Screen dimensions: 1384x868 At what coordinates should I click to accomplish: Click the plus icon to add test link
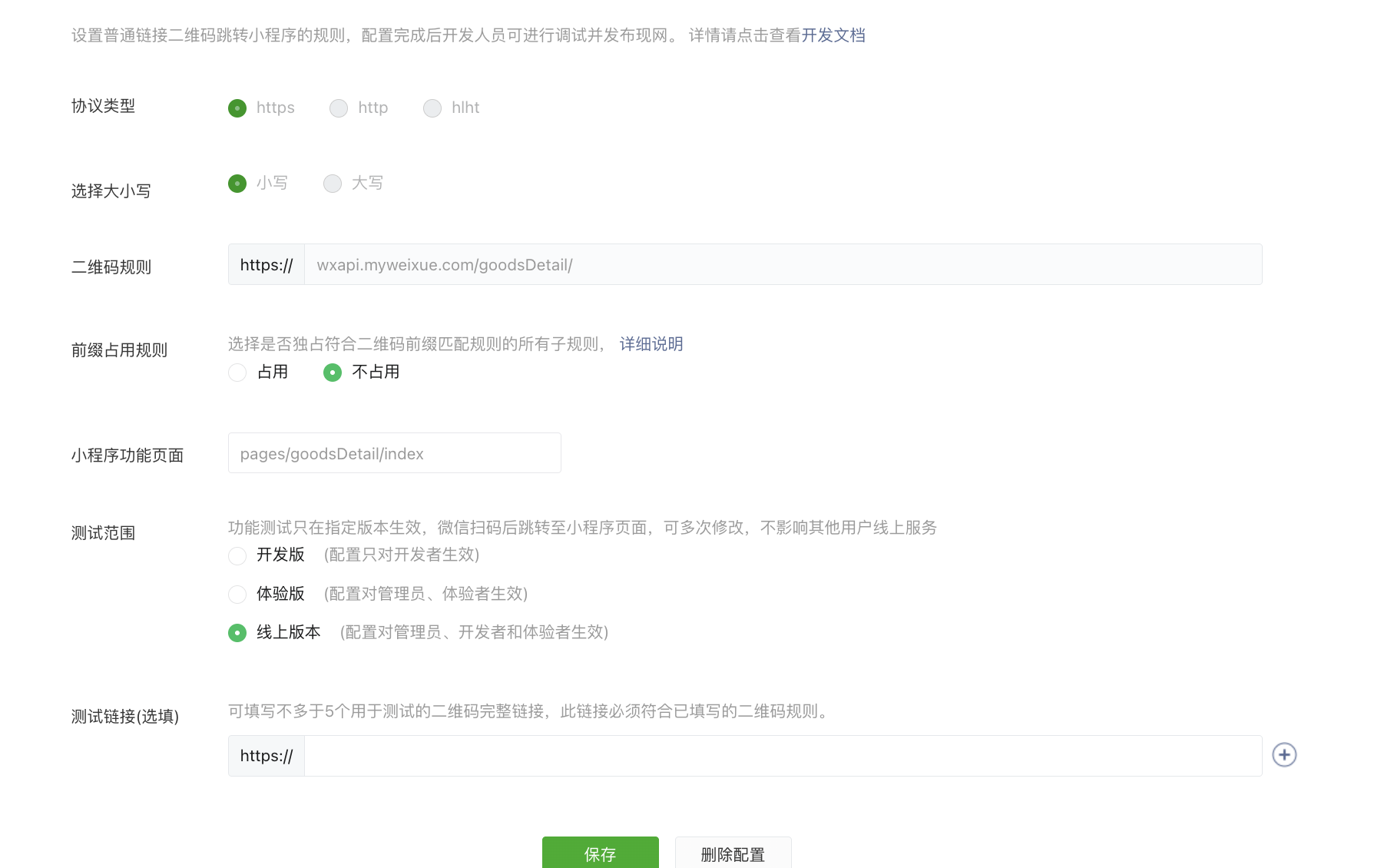point(1284,755)
